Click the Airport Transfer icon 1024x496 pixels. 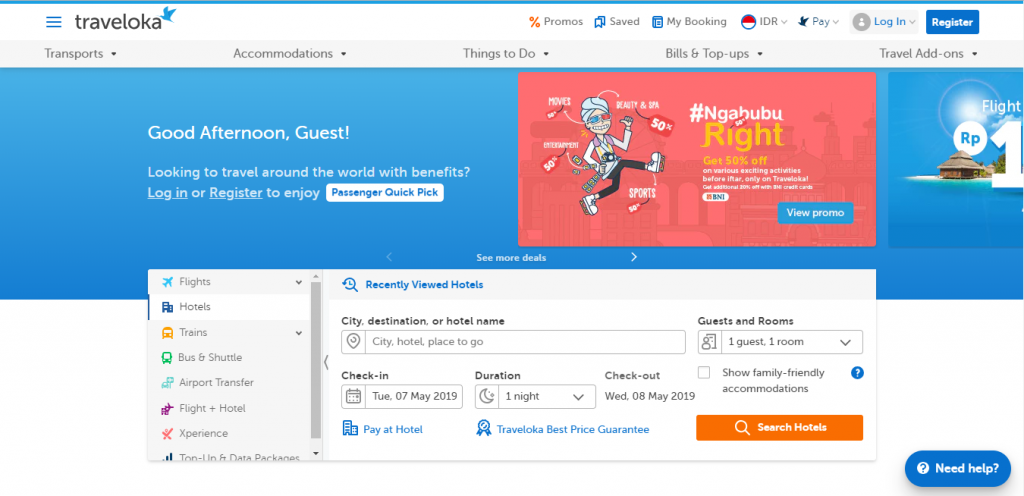(x=168, y=383)
